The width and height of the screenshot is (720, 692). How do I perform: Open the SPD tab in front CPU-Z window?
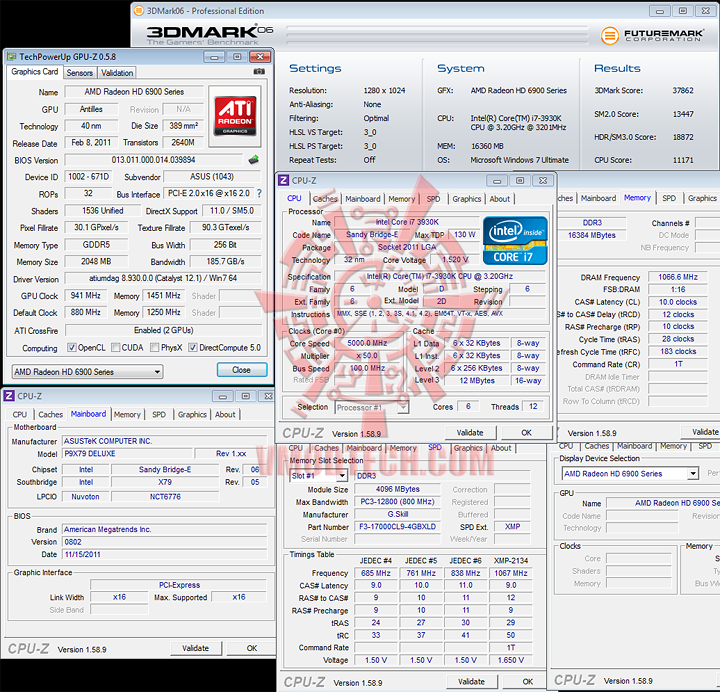point(433,199)
